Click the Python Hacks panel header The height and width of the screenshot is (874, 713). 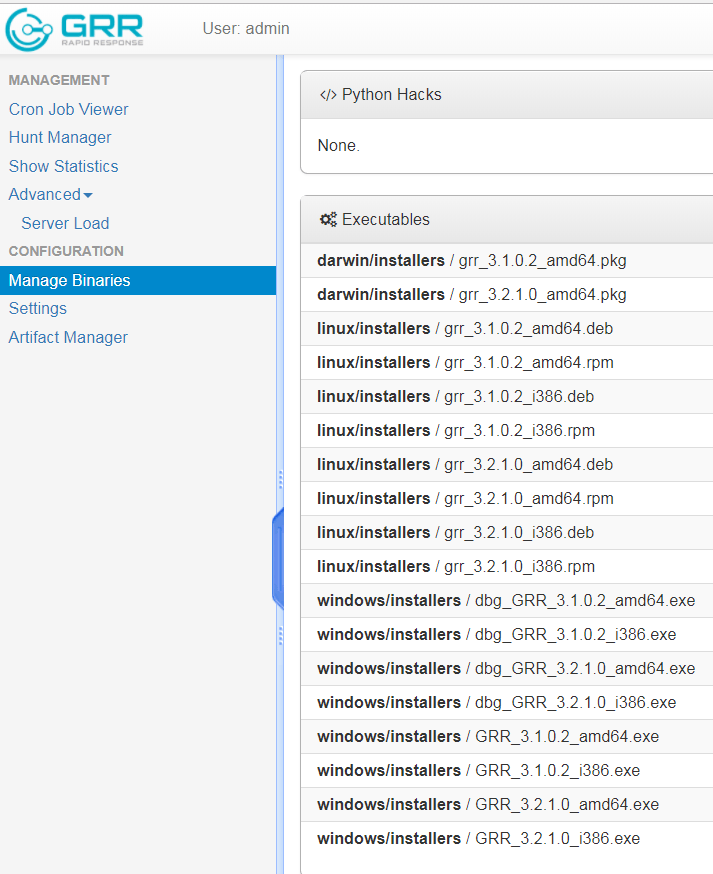pyautogui.click(x=506, y=95)
